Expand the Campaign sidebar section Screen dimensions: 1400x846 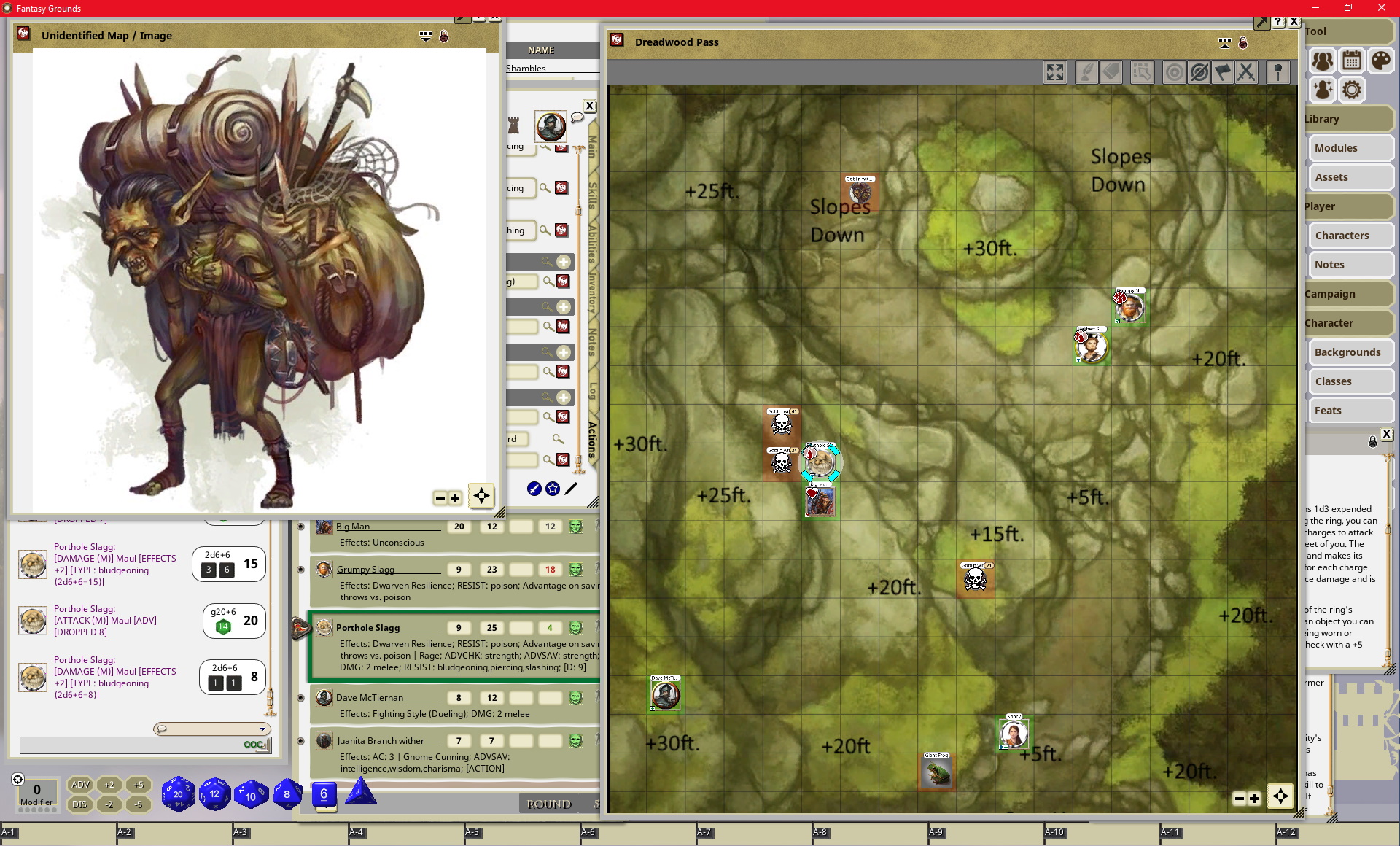click(x=1348, y=294)
